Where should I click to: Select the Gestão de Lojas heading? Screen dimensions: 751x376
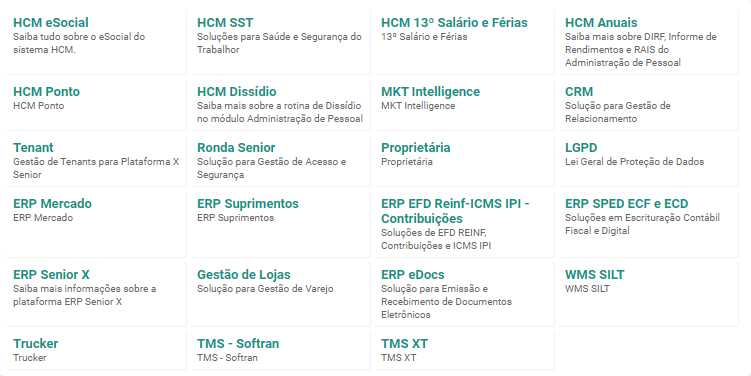[x=244, y=274]
